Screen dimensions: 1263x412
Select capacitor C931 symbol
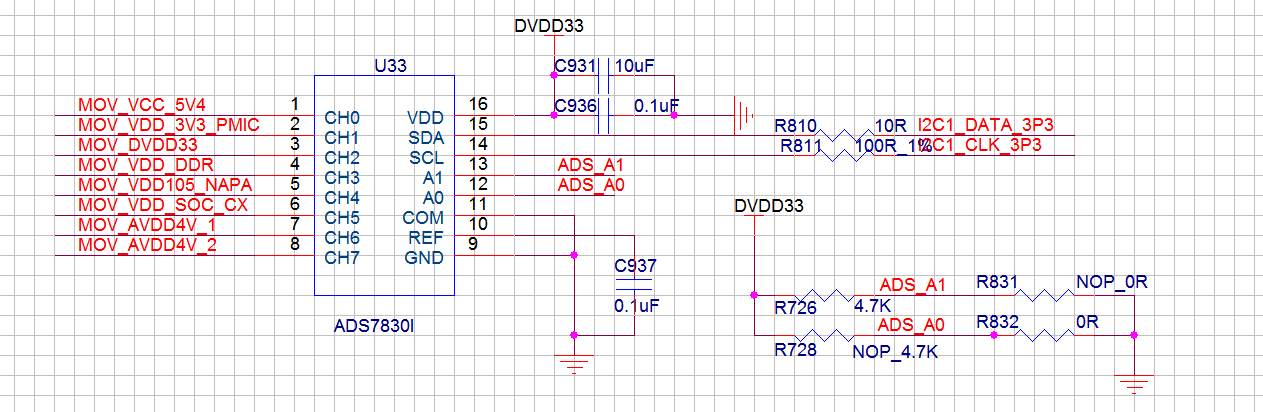pos(603,75)
